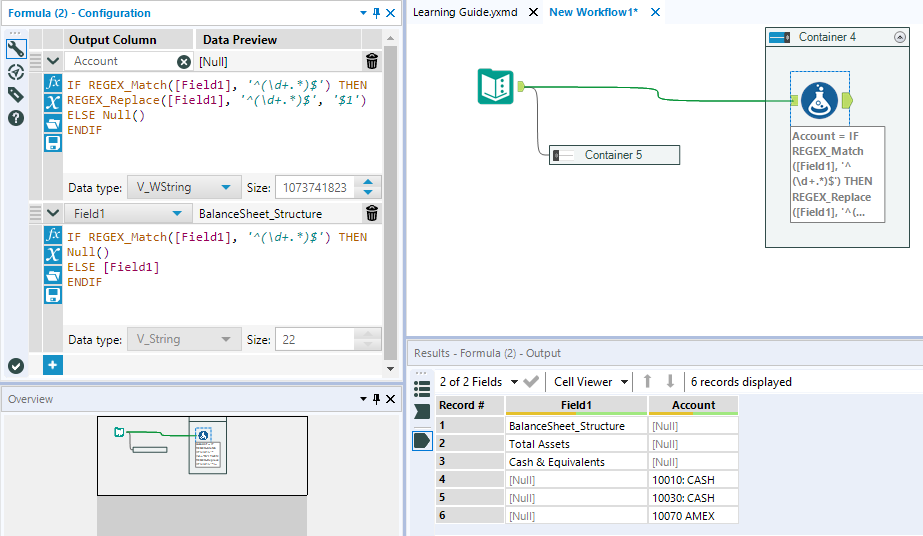This screenshot has height=536, width=923.
Task: Open the Annotation tag icon
Action: 16,95
